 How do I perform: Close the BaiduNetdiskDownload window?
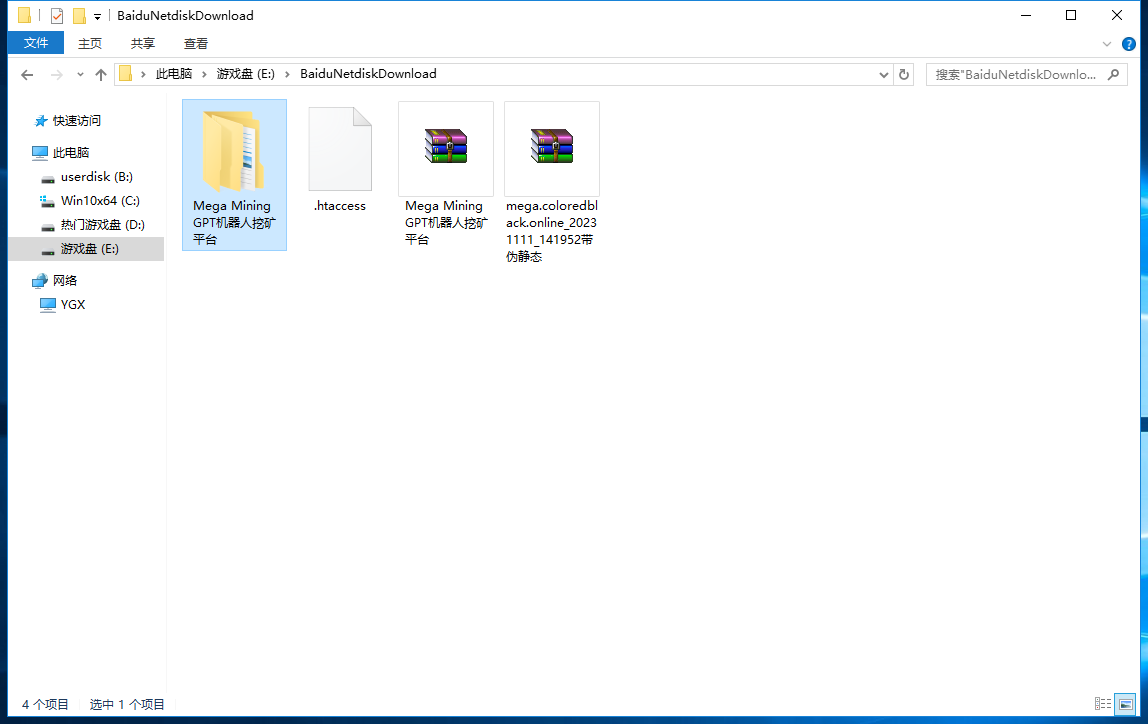(1117, 15)
